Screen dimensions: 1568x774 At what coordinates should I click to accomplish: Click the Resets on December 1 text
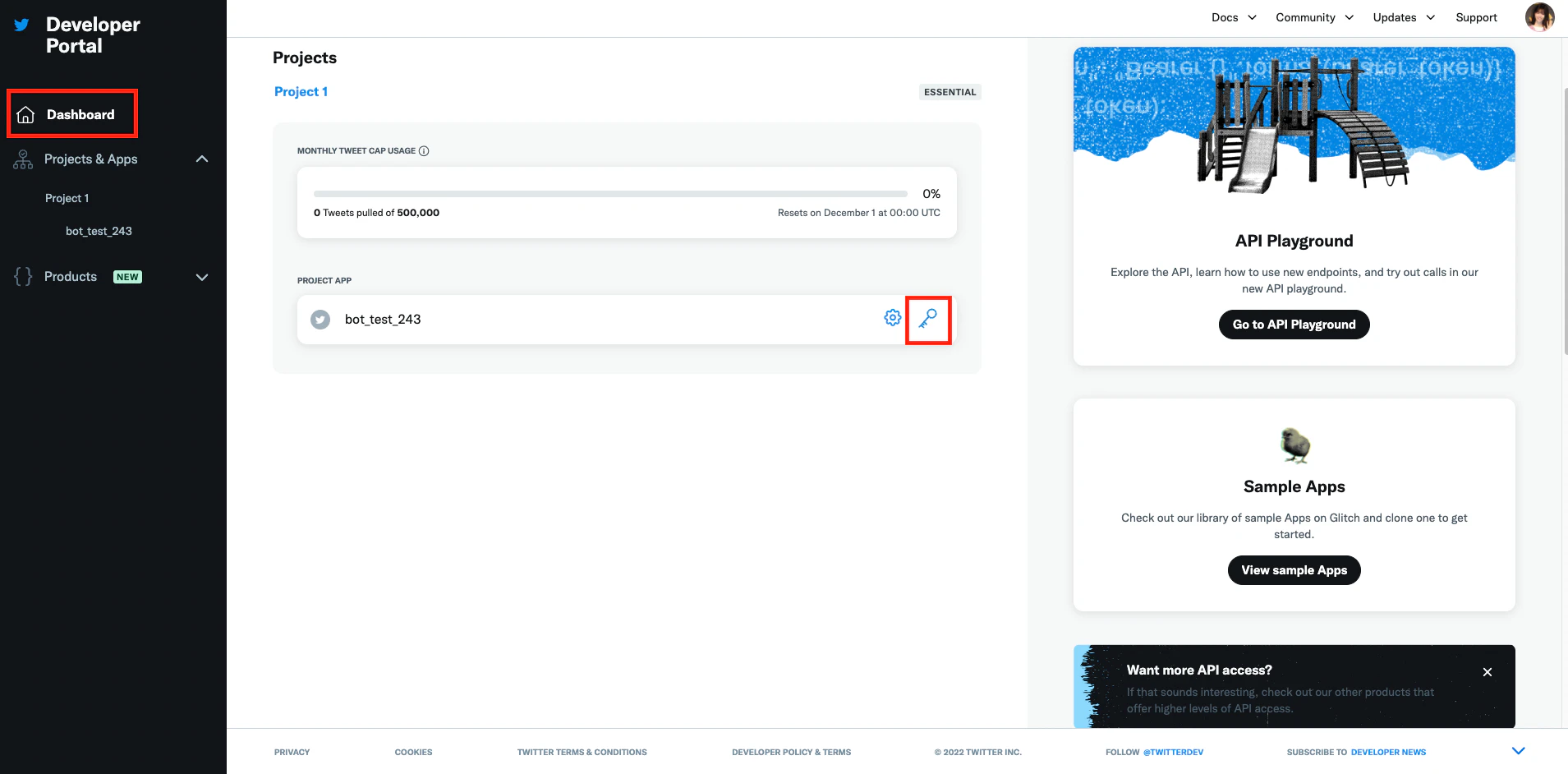pos(859,213)
